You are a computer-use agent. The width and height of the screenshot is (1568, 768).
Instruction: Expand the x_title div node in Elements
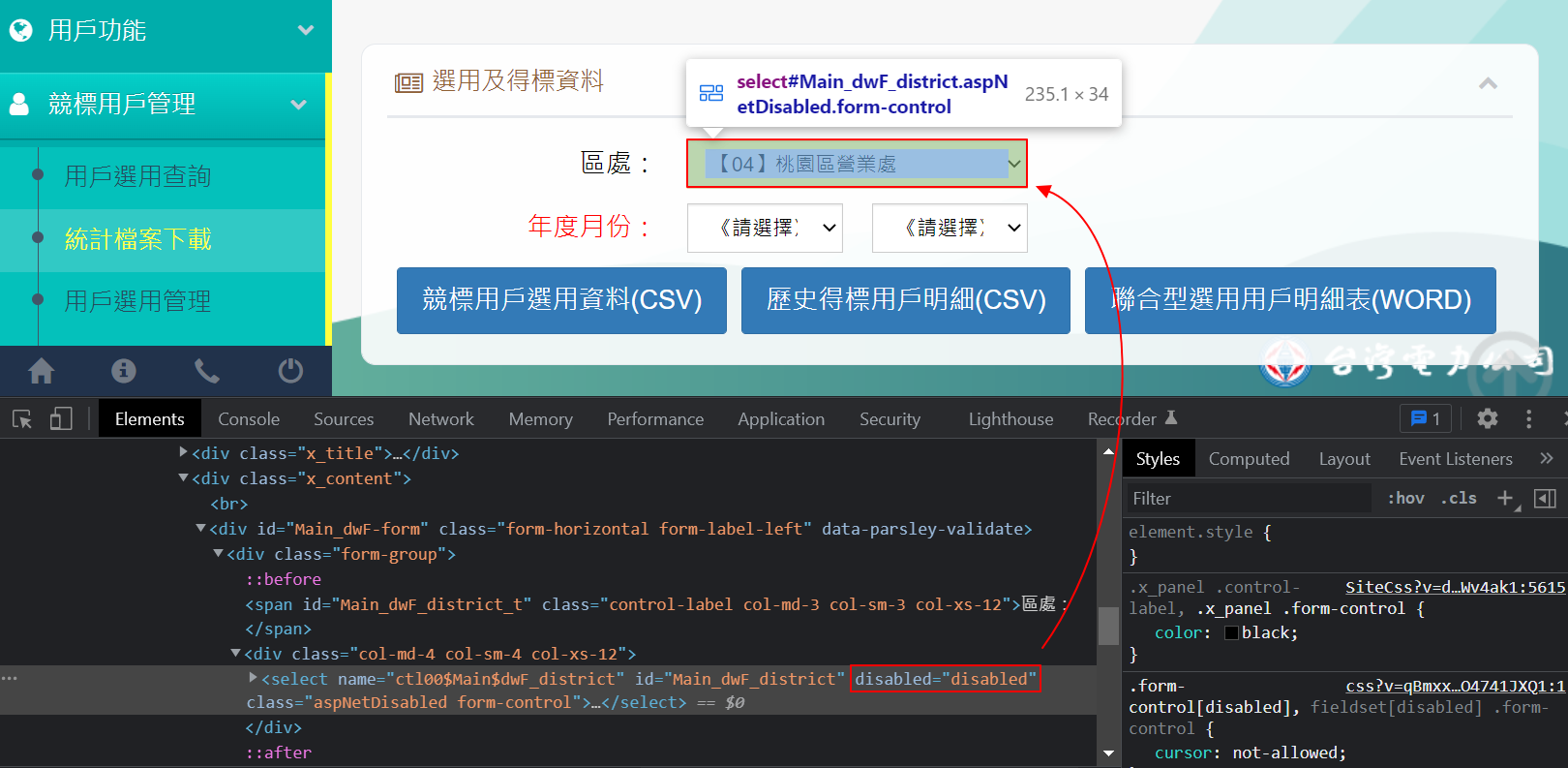pos(184,452)
